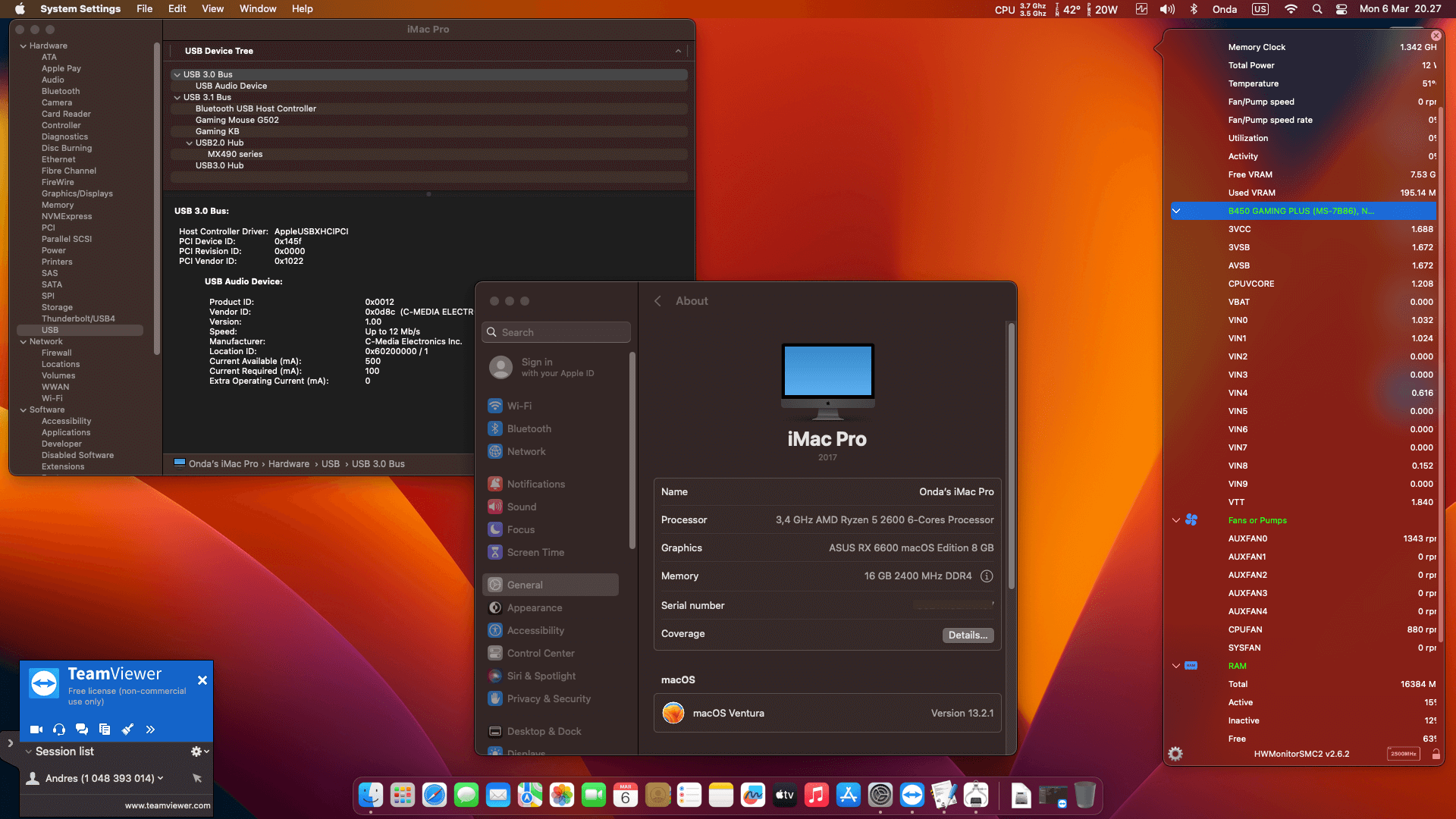Open TeamViewer file transfer icon
Screen dimensions: 1456x819
tap(104, 730)
